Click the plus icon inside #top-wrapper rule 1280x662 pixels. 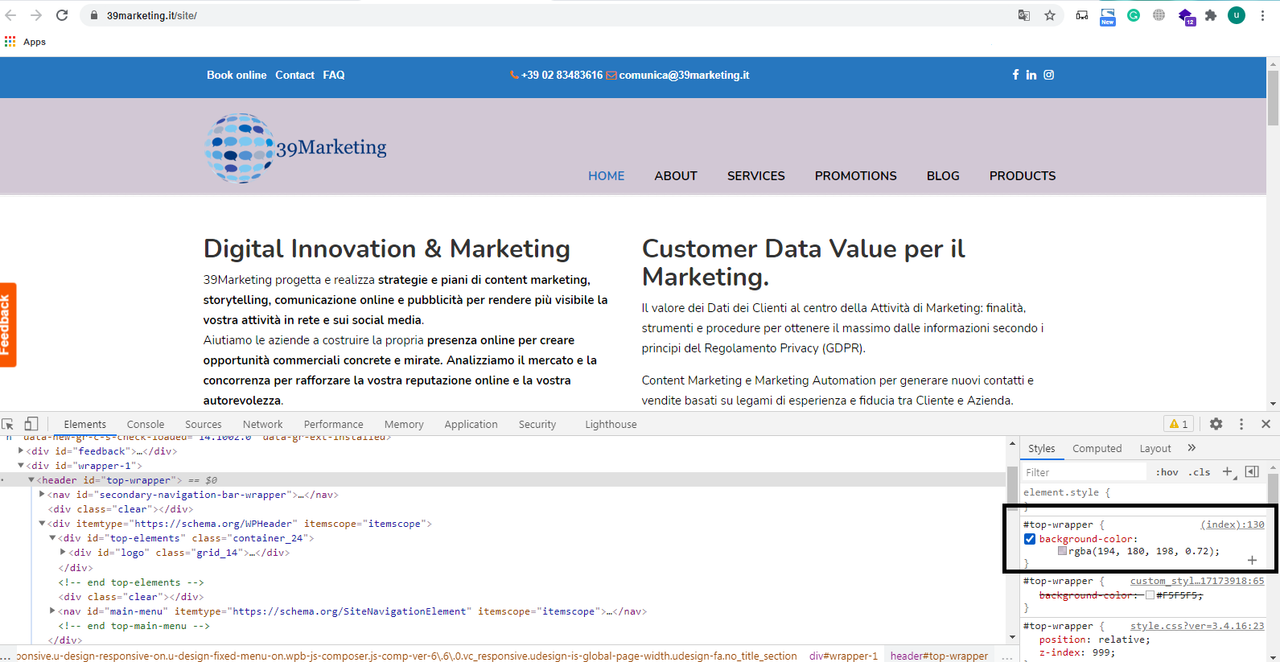coord(1252,560)
